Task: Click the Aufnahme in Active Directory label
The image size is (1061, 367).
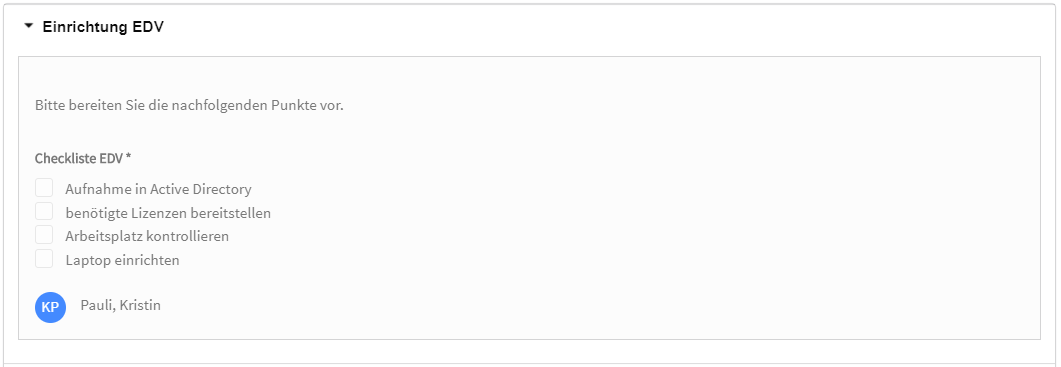Action: click(158, 189)
